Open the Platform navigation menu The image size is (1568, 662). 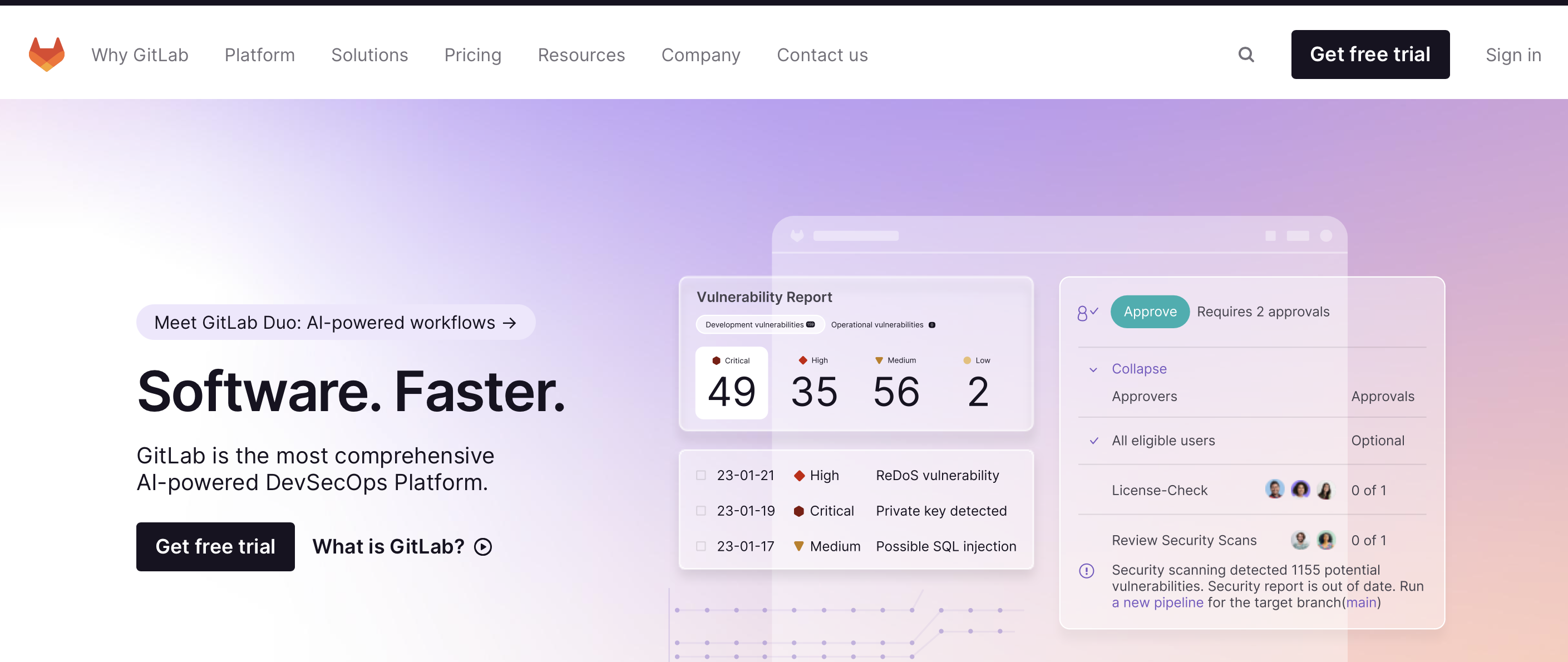pyautogui.click(x=259, y=54)
